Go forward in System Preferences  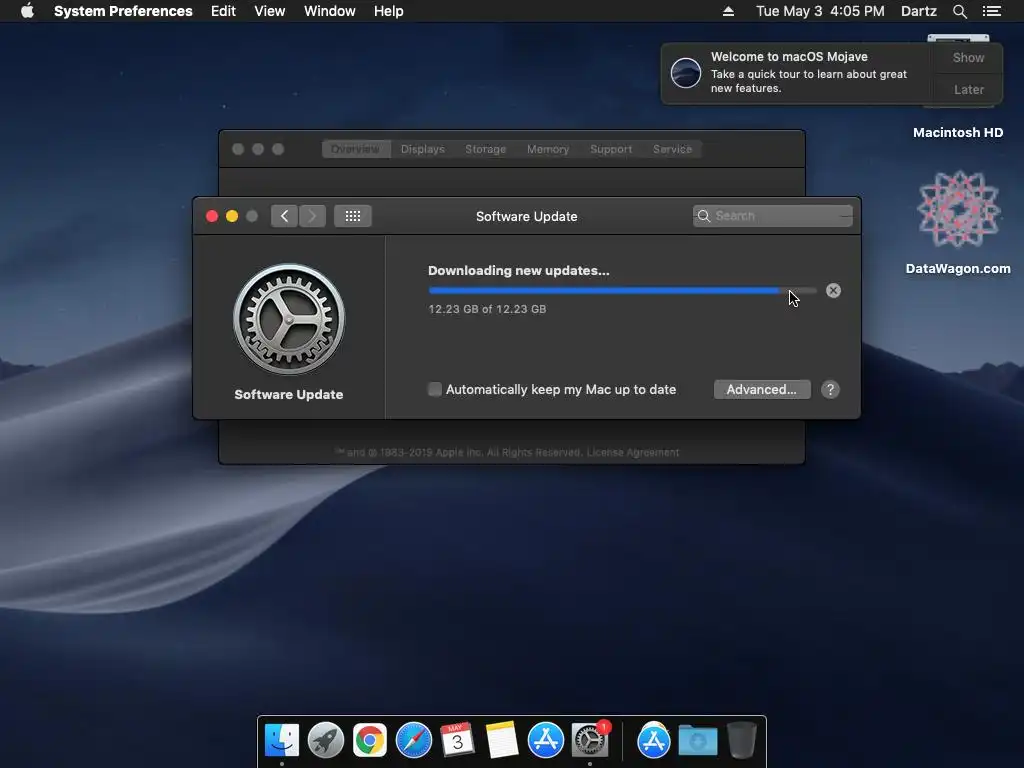point(313,216)
